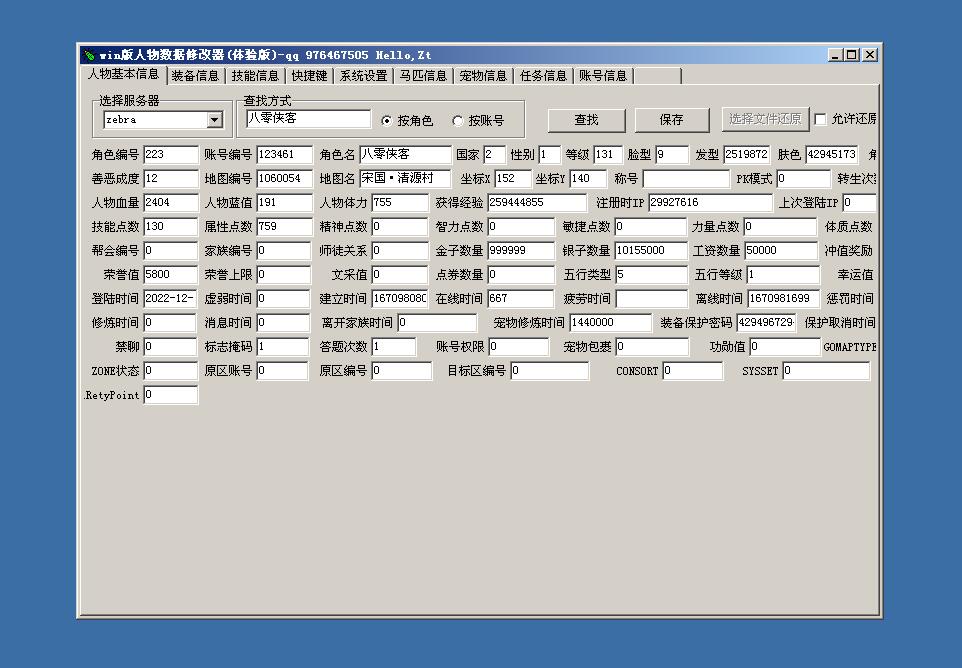Viewport: 962px width, 668px height.
Task: Open the 任务信息 tab
Action: coord(543,75)
